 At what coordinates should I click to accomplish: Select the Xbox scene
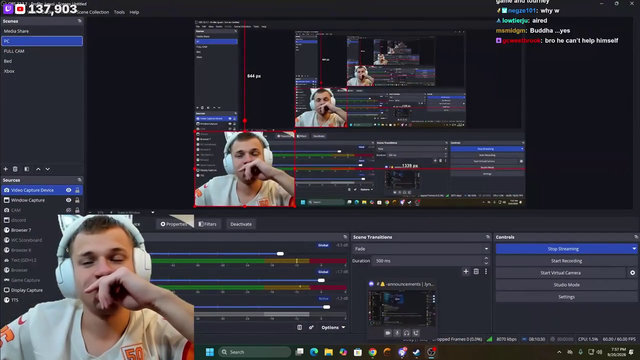(x=42, y=71)
